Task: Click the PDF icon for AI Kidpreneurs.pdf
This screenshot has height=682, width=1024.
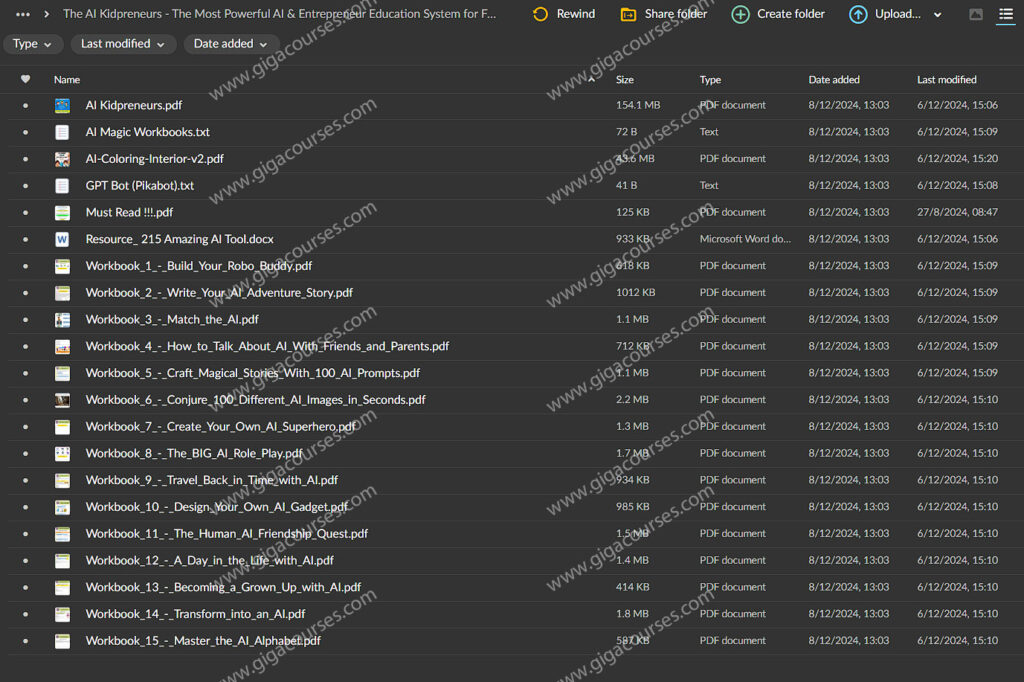Action: tap(62, 105)
